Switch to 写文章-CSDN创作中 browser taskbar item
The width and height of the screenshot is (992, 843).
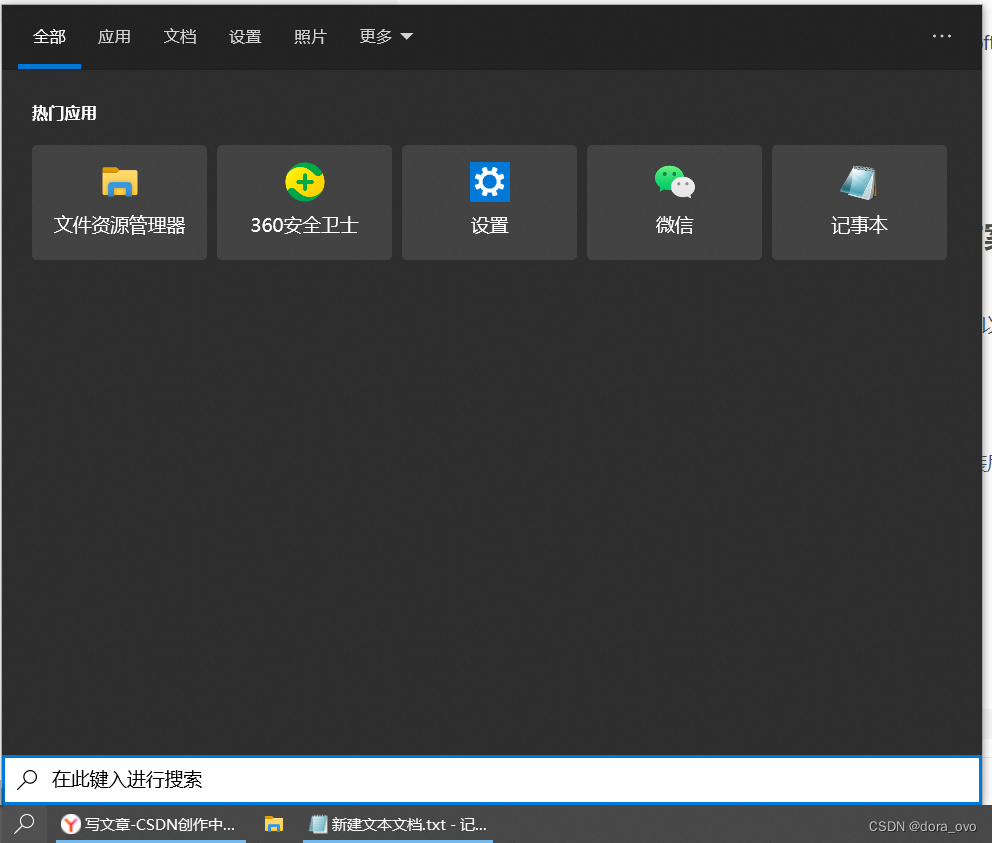click(151, 824)
